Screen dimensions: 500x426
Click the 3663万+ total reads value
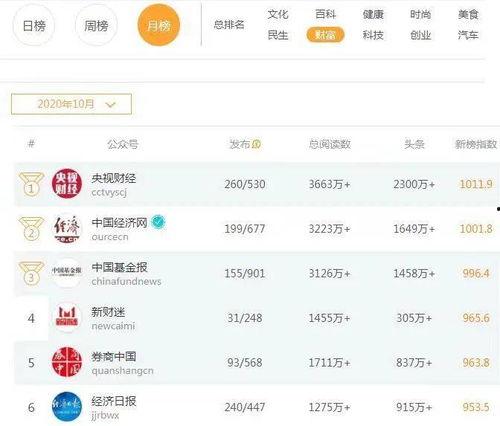click(329, 184)
